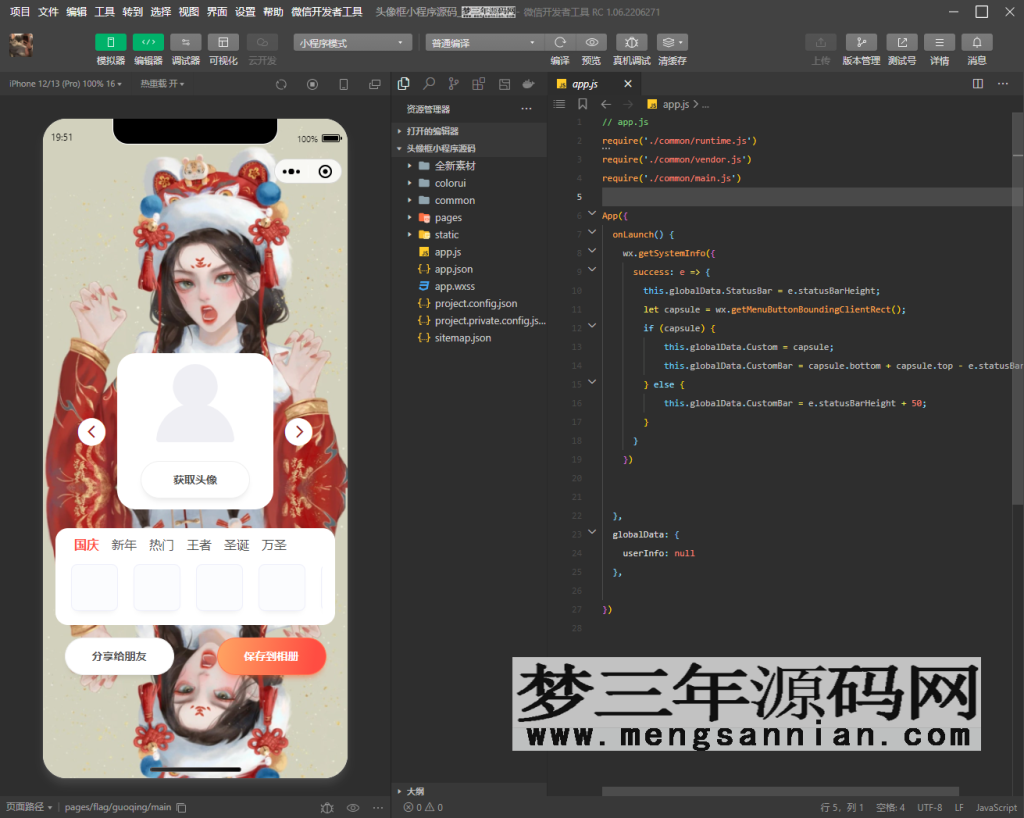The height and width of the screenshot is (818, 1024).
Task: Select the search icon in editor sidebar
Action: (427, 84)
